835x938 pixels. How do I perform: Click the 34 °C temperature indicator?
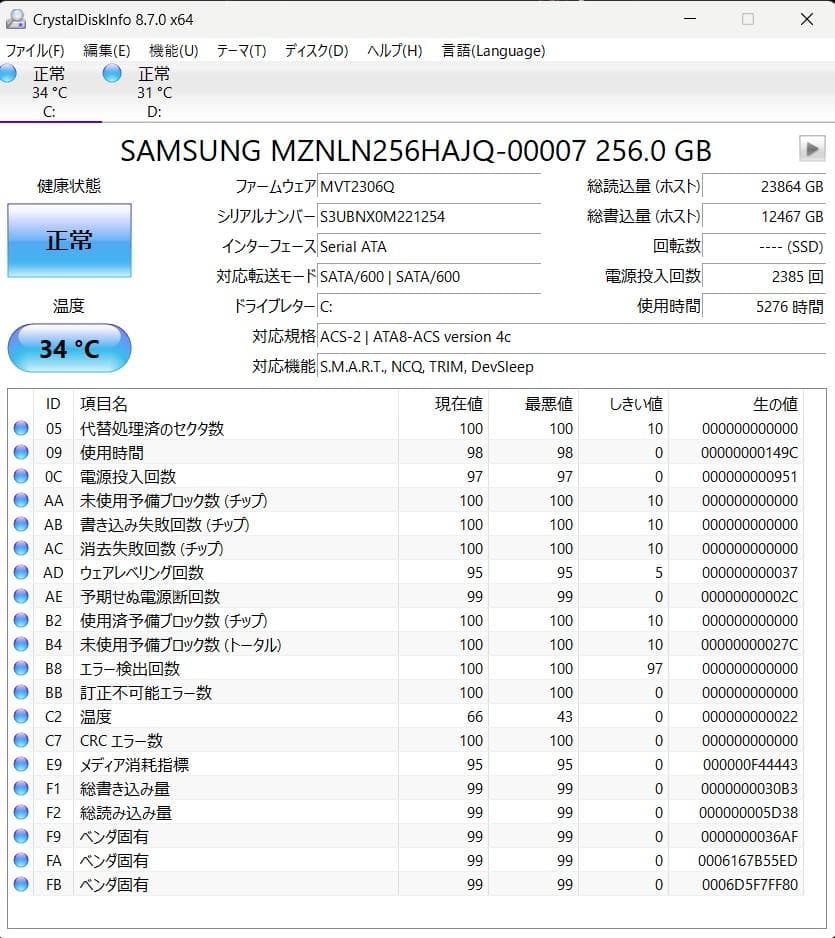click(69, 348)
